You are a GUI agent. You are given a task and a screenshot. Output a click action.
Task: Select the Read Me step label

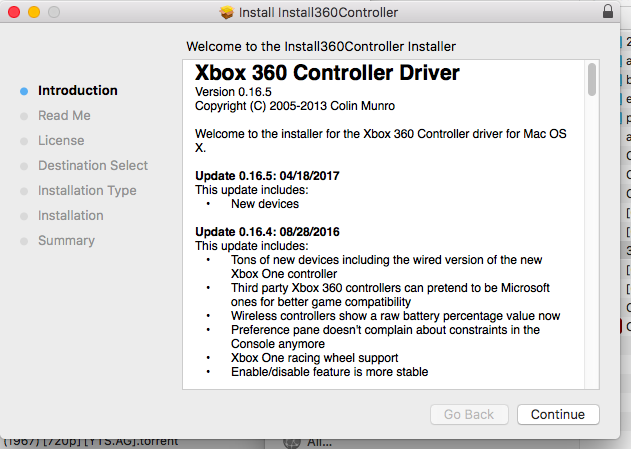64,115
